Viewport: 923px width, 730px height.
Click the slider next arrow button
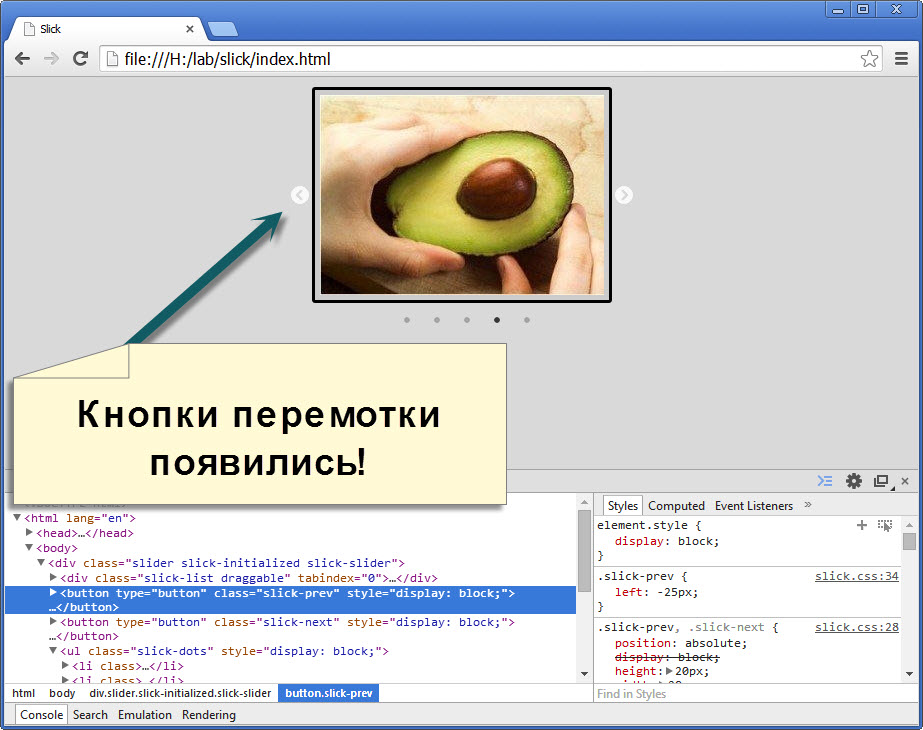click(x=624, y=195)
